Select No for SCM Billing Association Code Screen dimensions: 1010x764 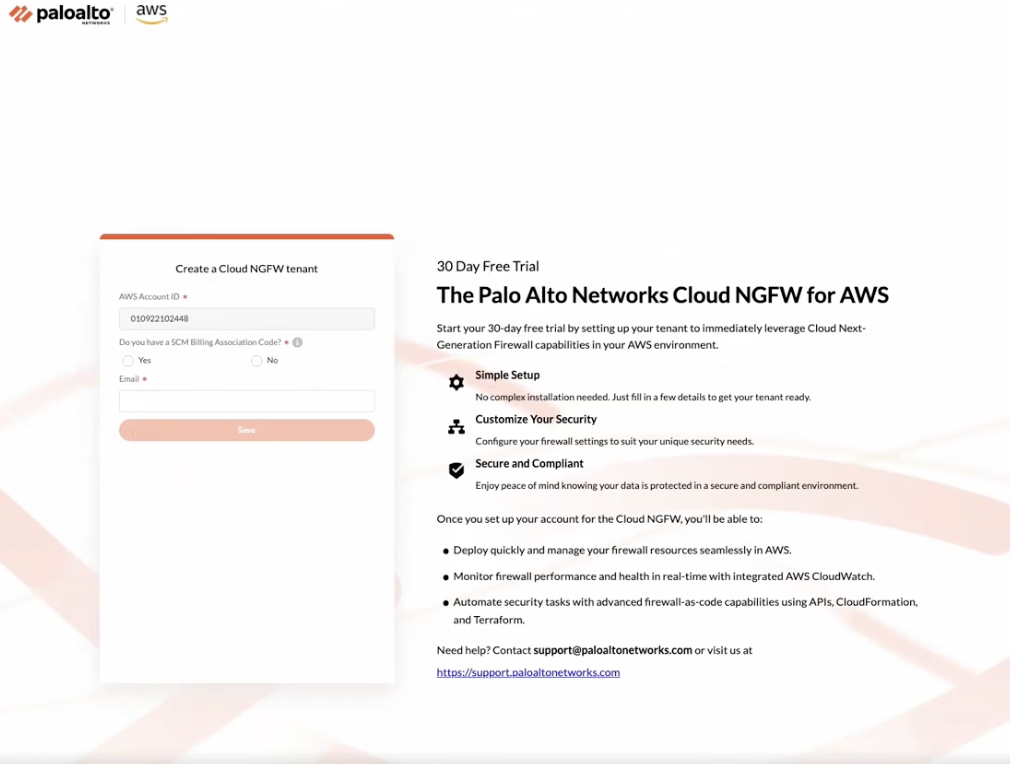pos(256,361)
